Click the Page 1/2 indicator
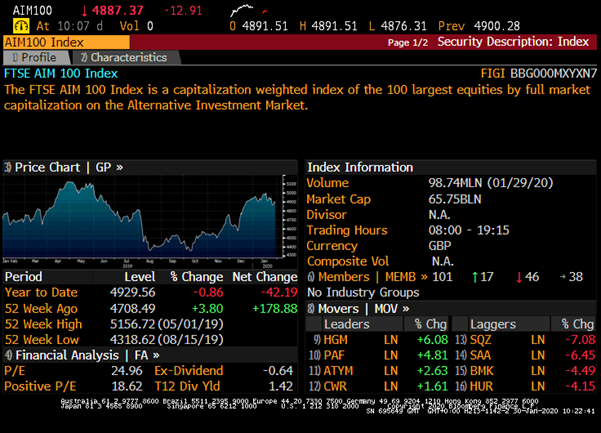 408,42
